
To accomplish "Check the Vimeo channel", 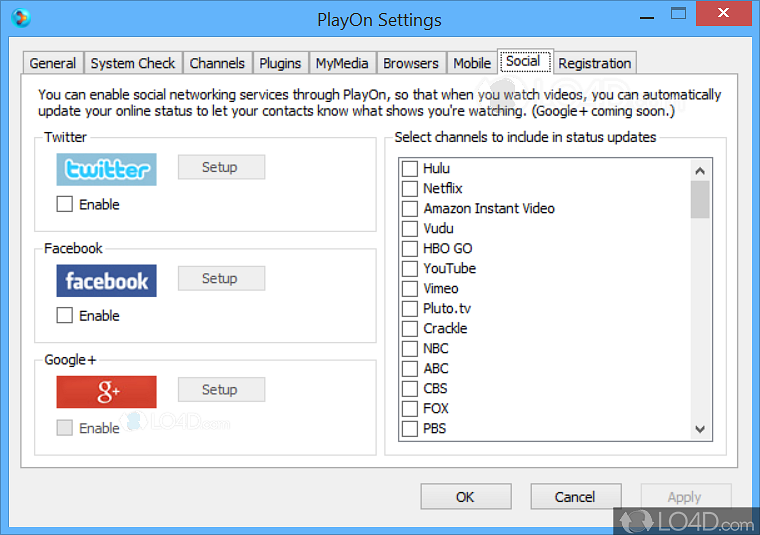I will 410,289.
